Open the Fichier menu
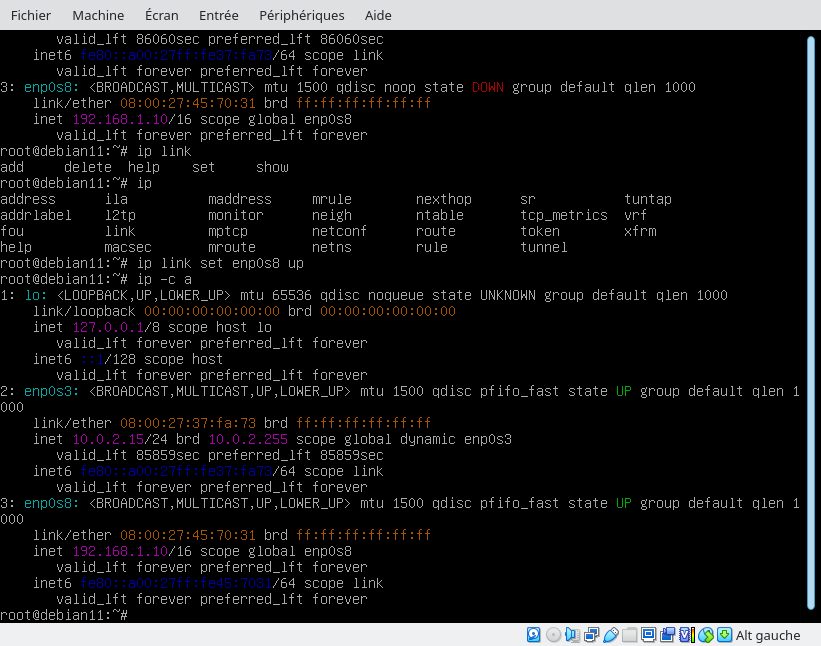 point(30,15)
